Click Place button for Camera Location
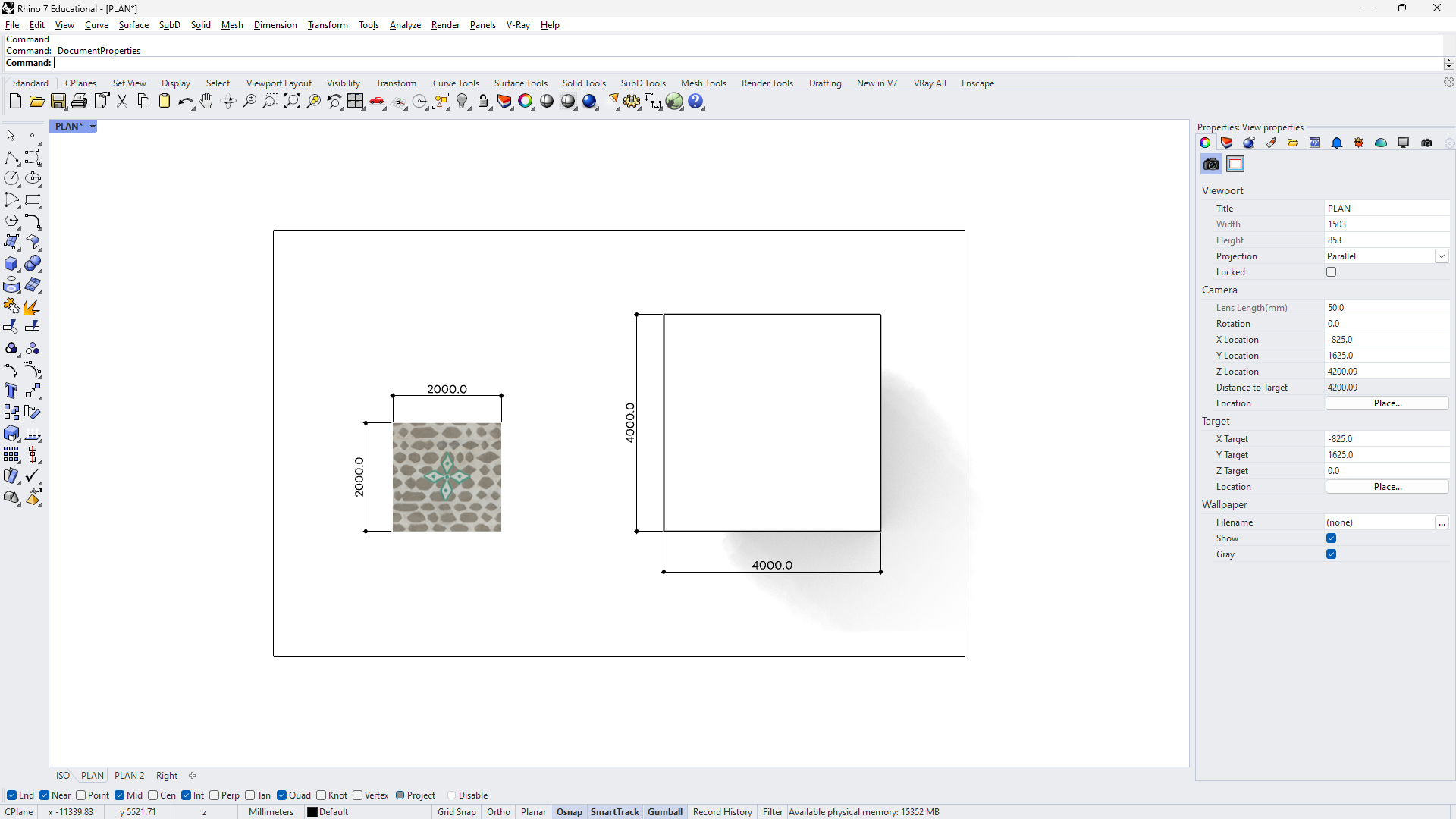 click(1388, 403)
